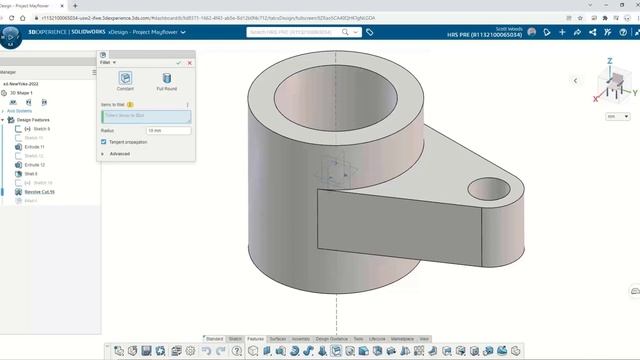Confirm the Fillet with the green checkmark
Image resolution: width=640 pixels, height=360 pixels.
(x=178, y=63)
